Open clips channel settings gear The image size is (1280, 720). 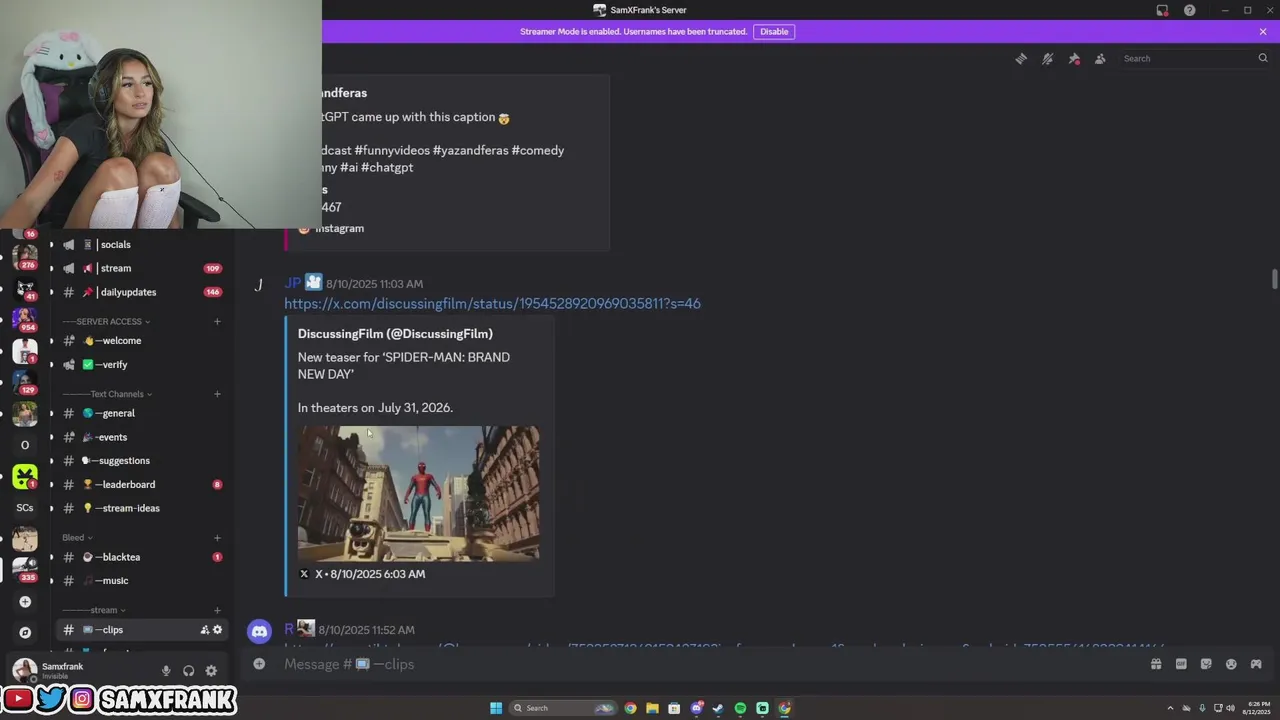click(217, 630)
